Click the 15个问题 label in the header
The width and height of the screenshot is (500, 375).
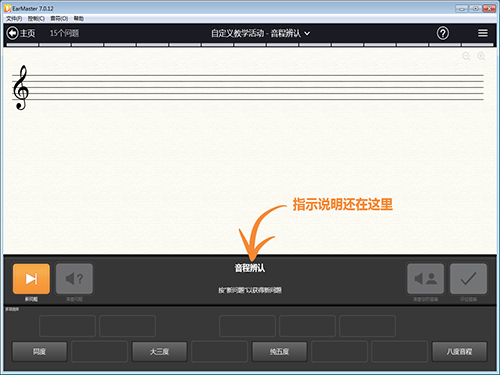click(x=64, y=33)
